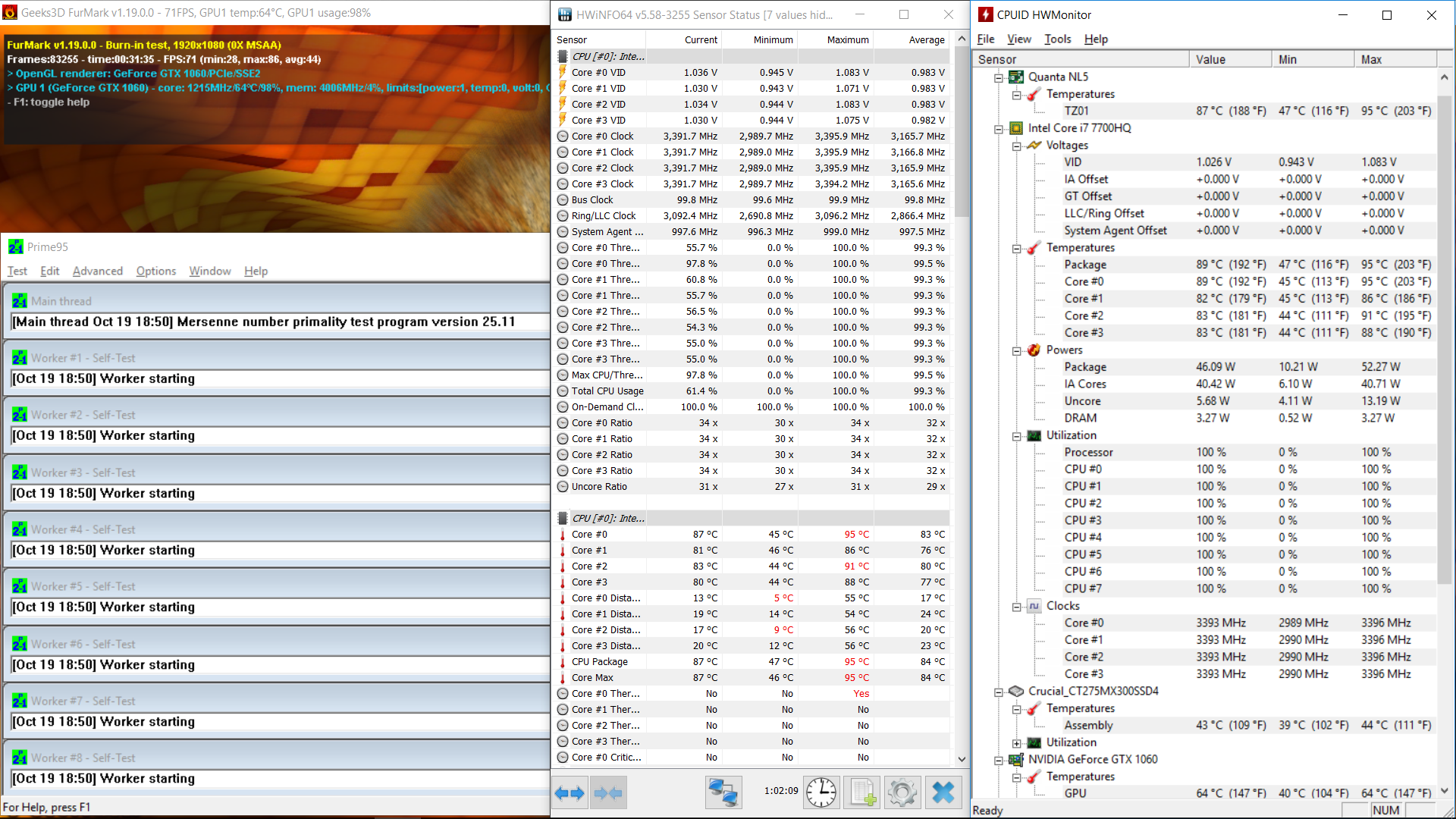This screenshot has width=1456, height=819.
Task: Collapse the Powers branch in HWMonitor
Action: coord(1017,350)
